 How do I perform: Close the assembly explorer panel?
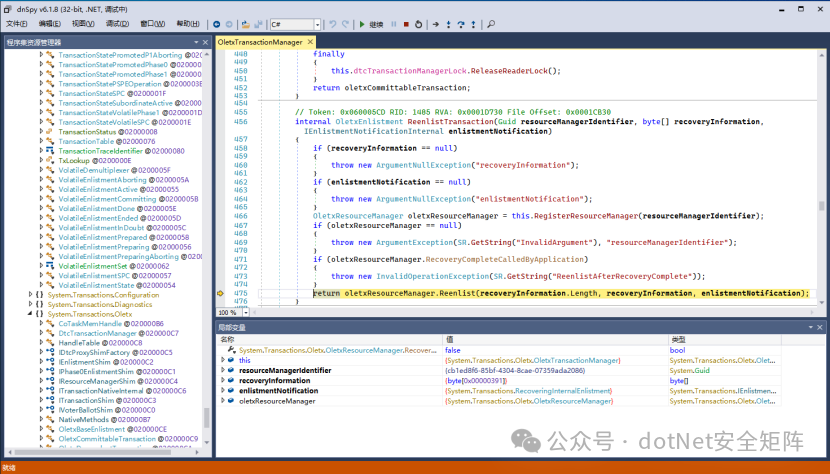coord(205,42)
